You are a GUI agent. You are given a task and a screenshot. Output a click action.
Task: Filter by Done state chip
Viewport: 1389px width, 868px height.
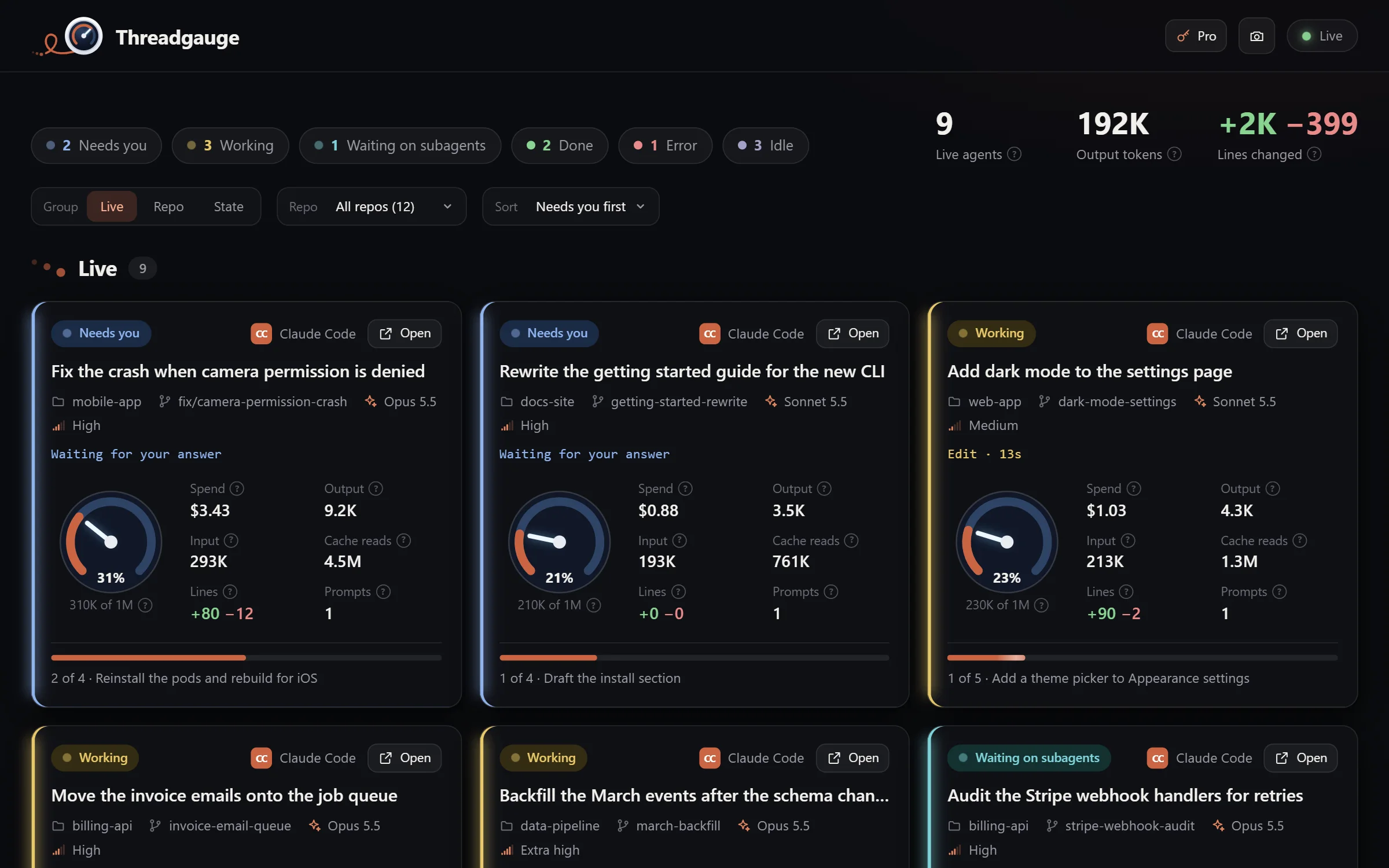pos(560,145)
